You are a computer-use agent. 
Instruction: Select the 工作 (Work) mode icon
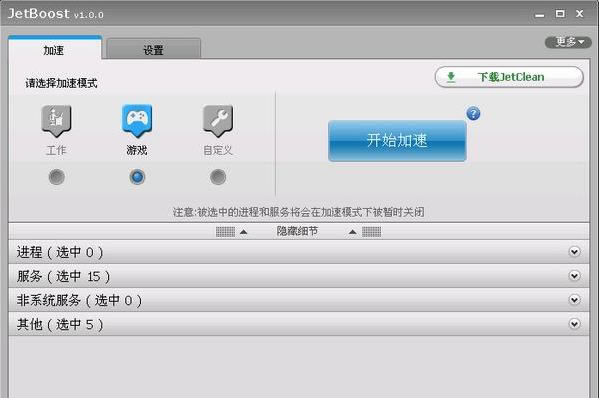pos(56,121)
